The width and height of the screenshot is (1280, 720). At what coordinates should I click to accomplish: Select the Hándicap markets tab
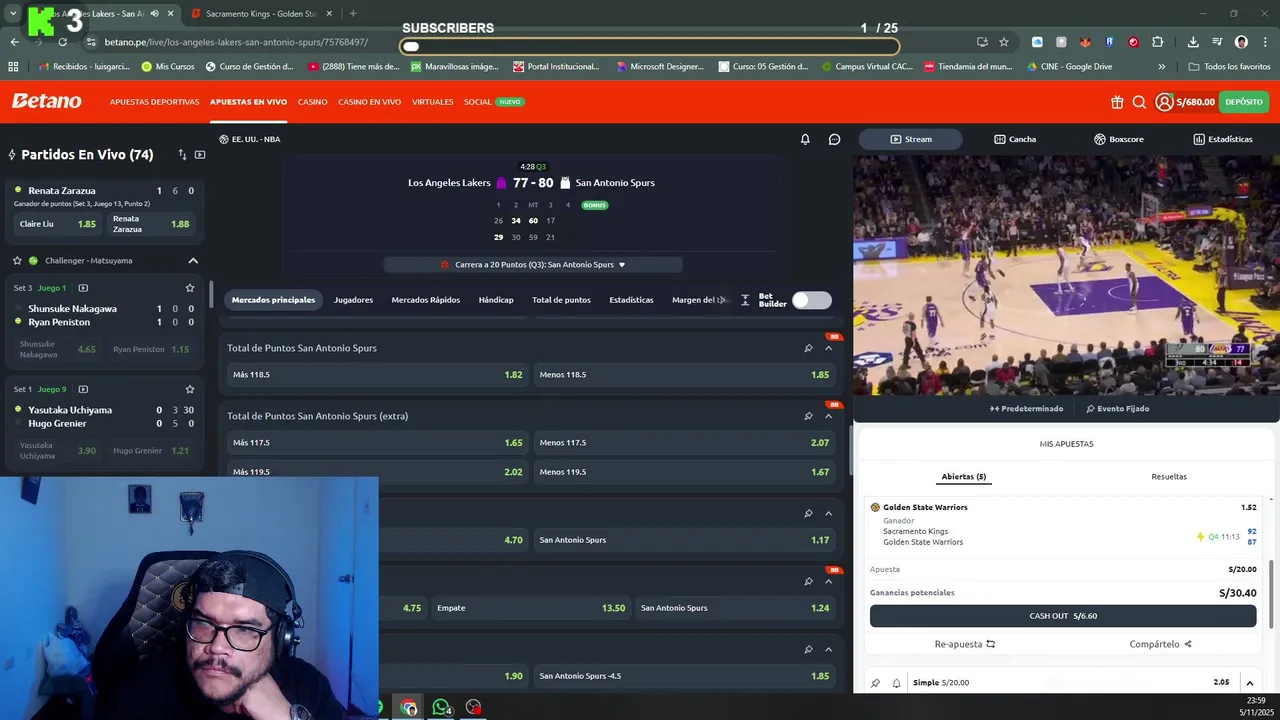pyautogui.click(x=496, y=300)
